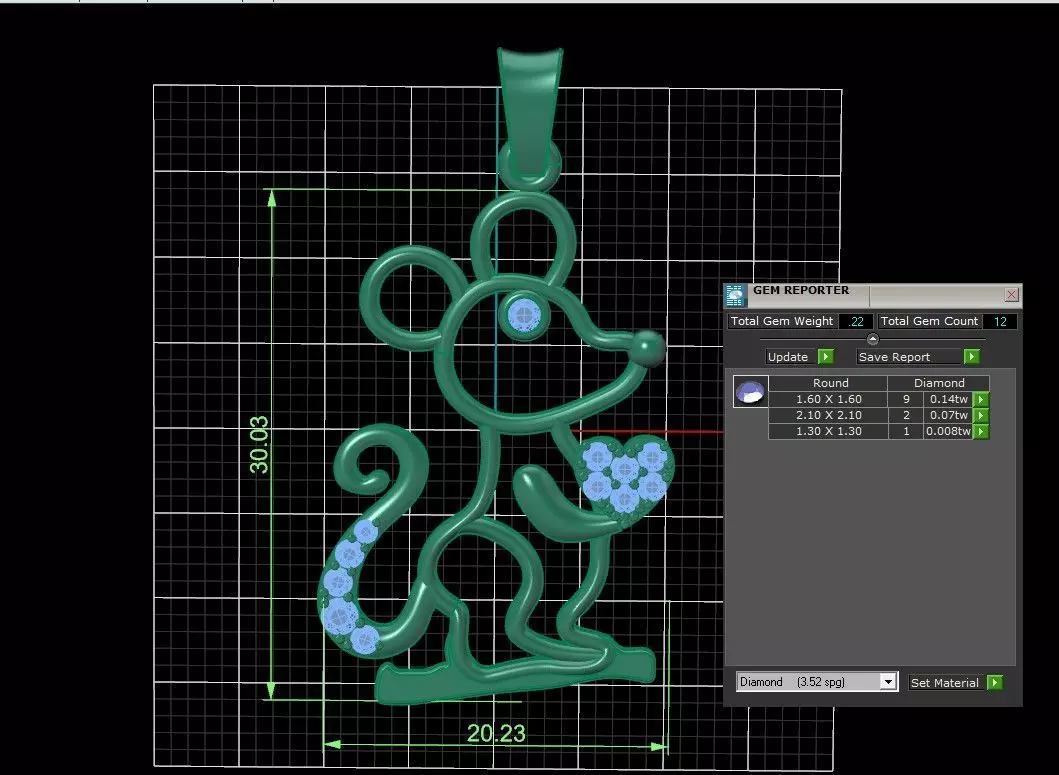Image resolution: width=1059 pixels, height=775 pixels.
Task: Click the green arrow beside Save Report
Action: click(971, 356)
